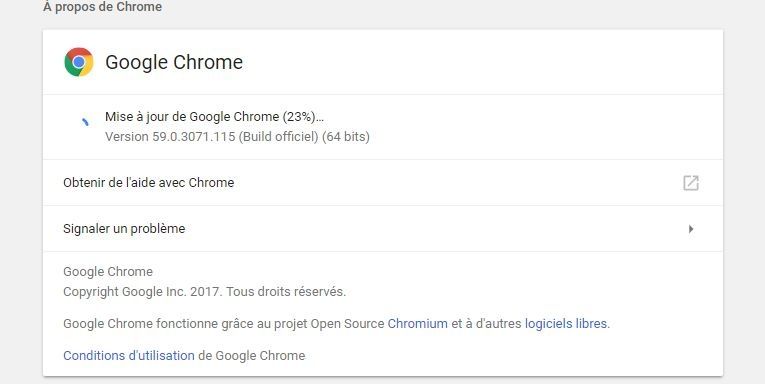Click the Open Source project sentence
This screenshot has height=384, width=765.
[x=336, y=323]
